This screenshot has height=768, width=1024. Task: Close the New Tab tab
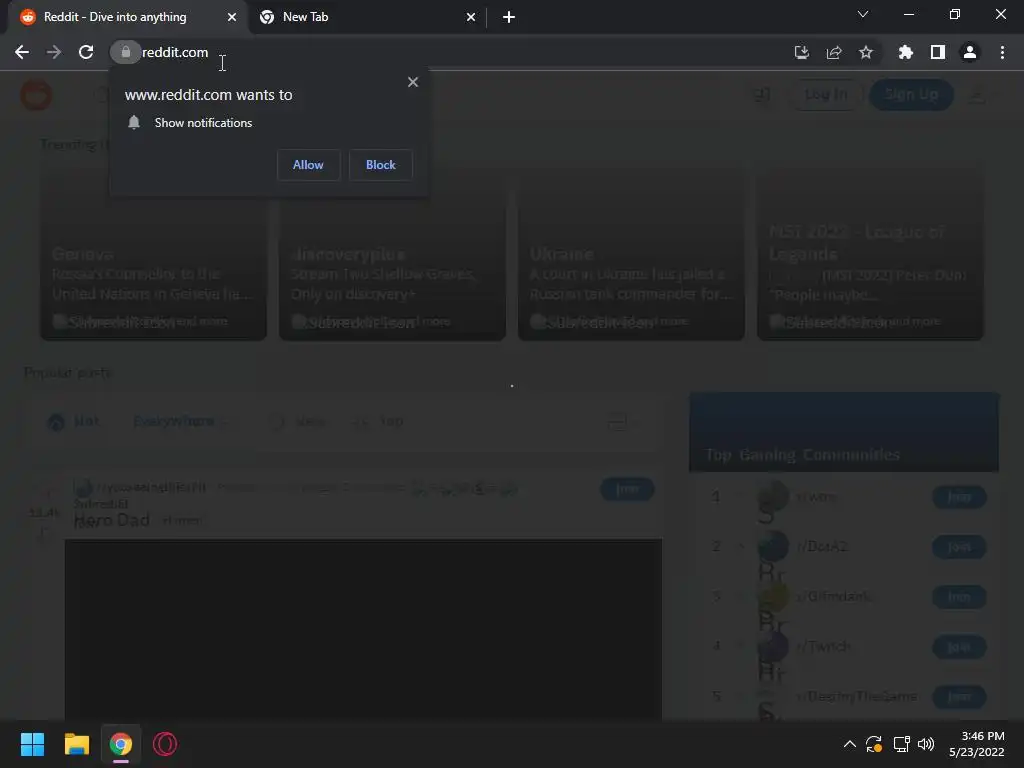pos(471,17)
